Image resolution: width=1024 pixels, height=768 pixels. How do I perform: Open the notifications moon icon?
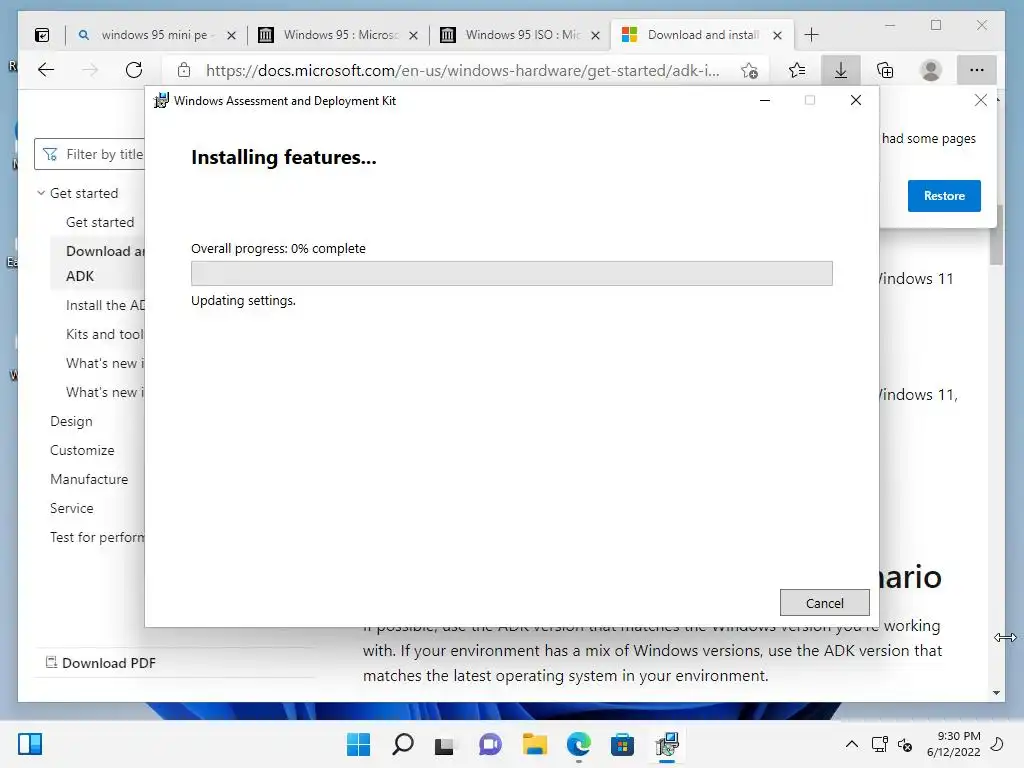pos(997,744)
